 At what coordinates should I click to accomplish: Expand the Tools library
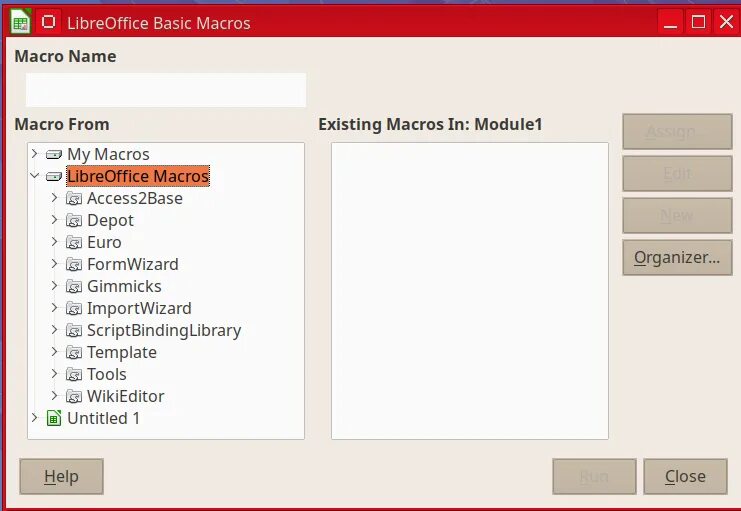click(x=54, y=373)
